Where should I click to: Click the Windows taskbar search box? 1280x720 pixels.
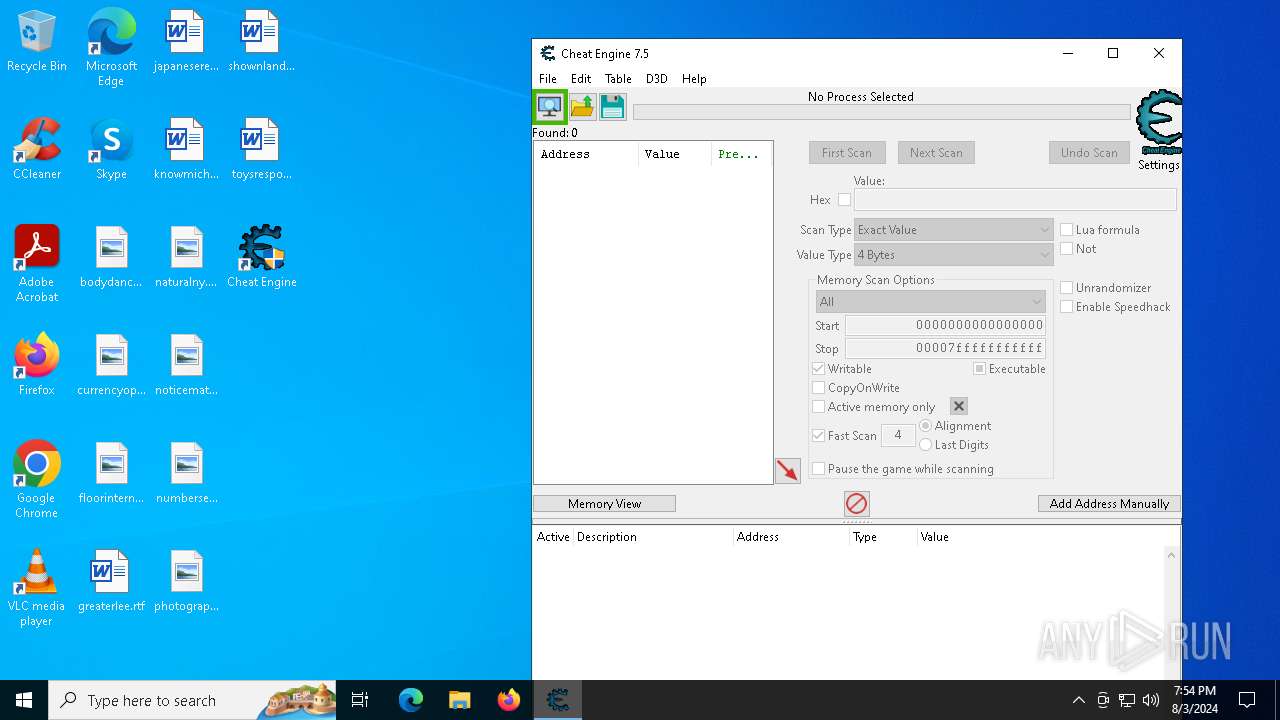pos(192,700)
